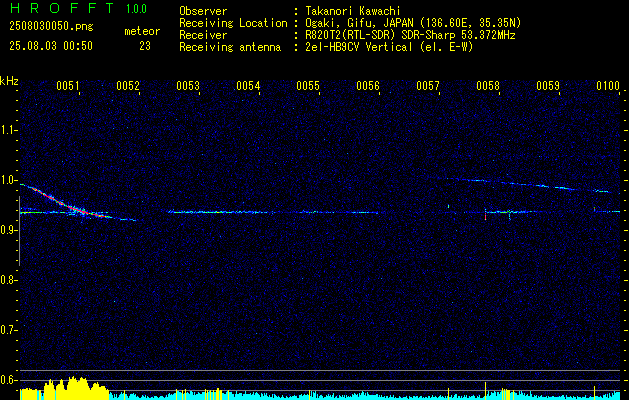Click the meteor count value 23

point(145,46)
